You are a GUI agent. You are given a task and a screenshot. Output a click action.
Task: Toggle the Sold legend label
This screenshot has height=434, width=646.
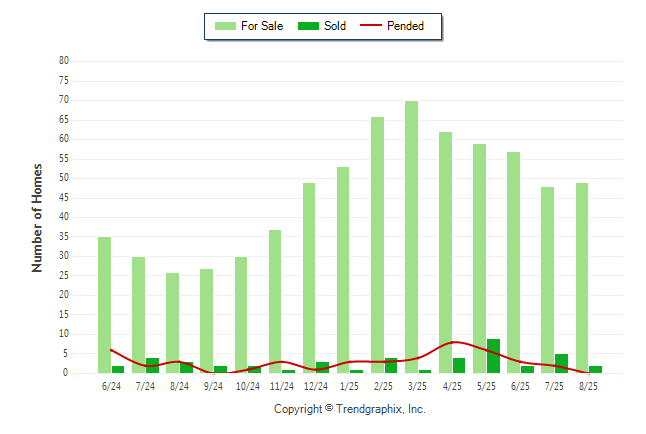(x=335, y=26)
